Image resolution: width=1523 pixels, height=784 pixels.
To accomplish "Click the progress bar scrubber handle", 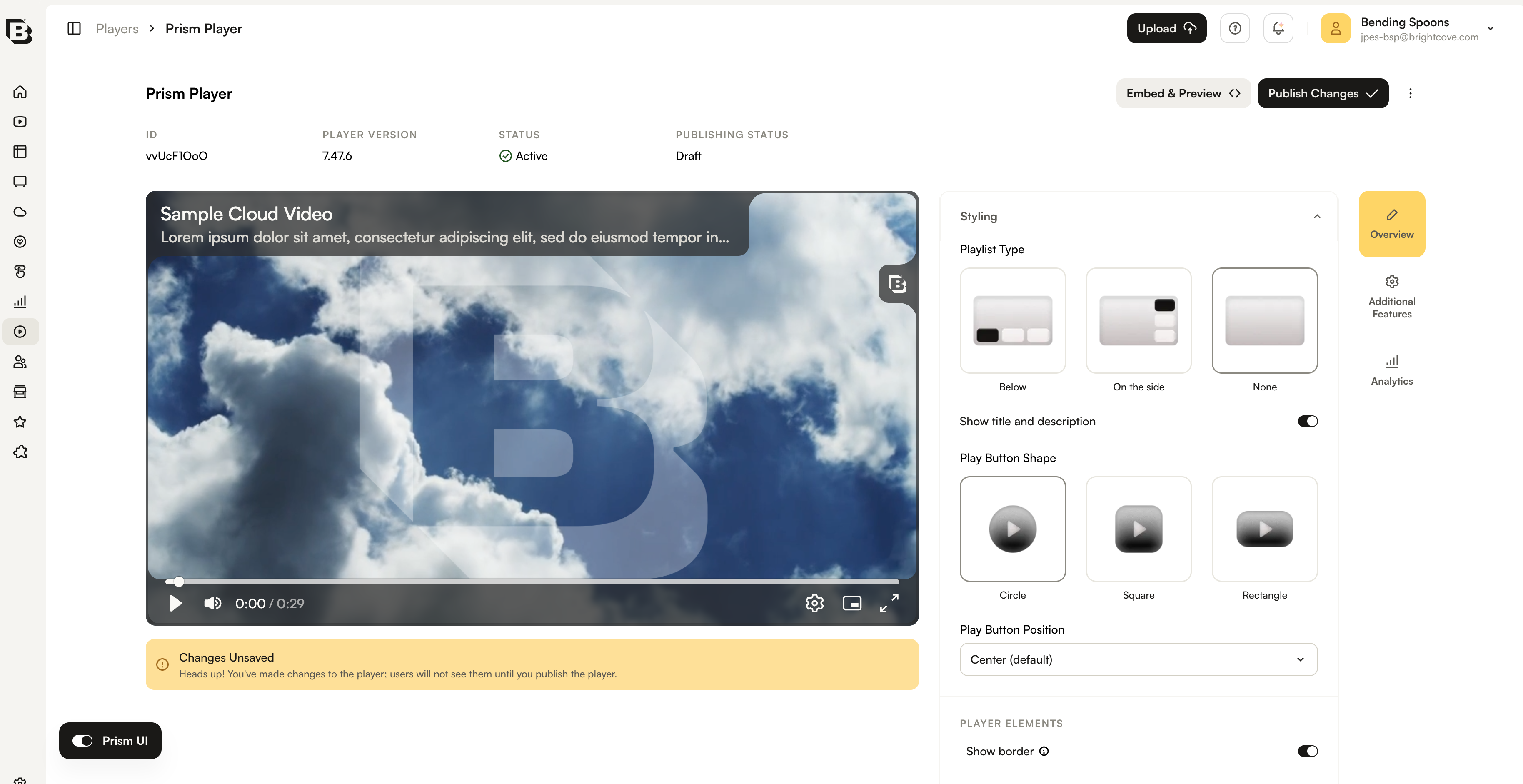I will (x=179, y=582).
